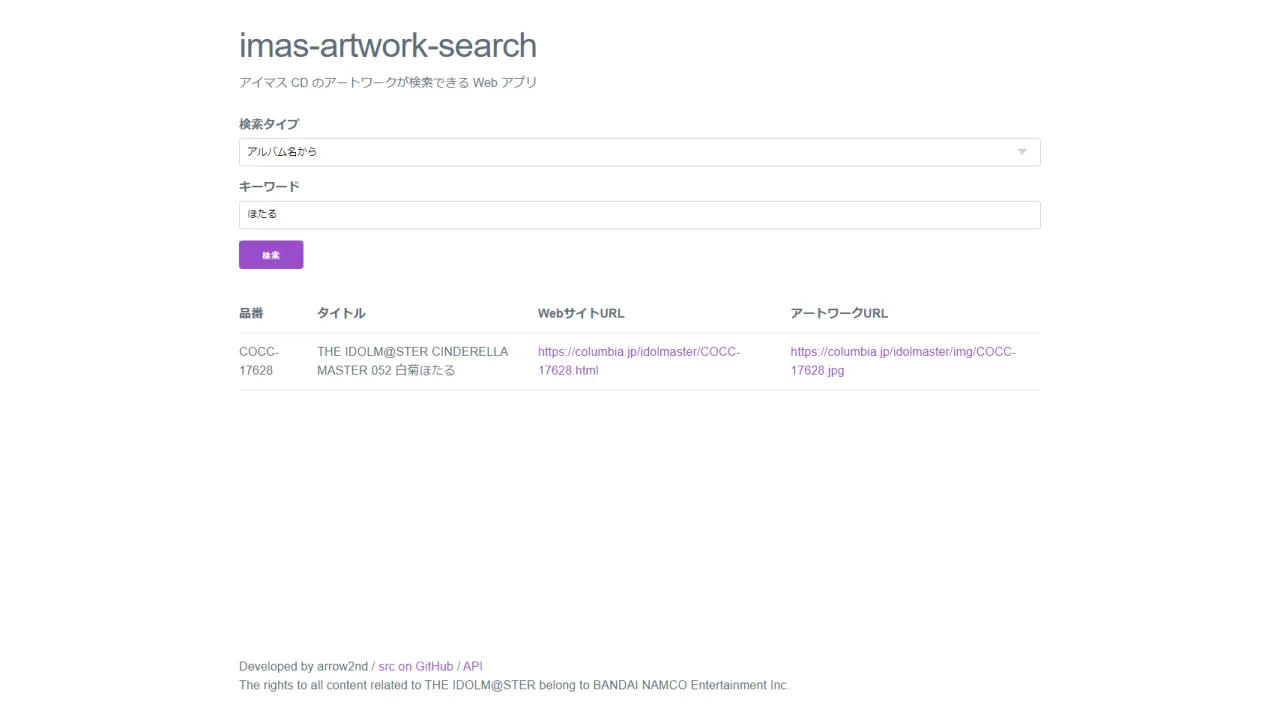Open the COCC-17628.jpg artwork link
This screenshot has height=720, width=1280.
click(x=902, y=361)
